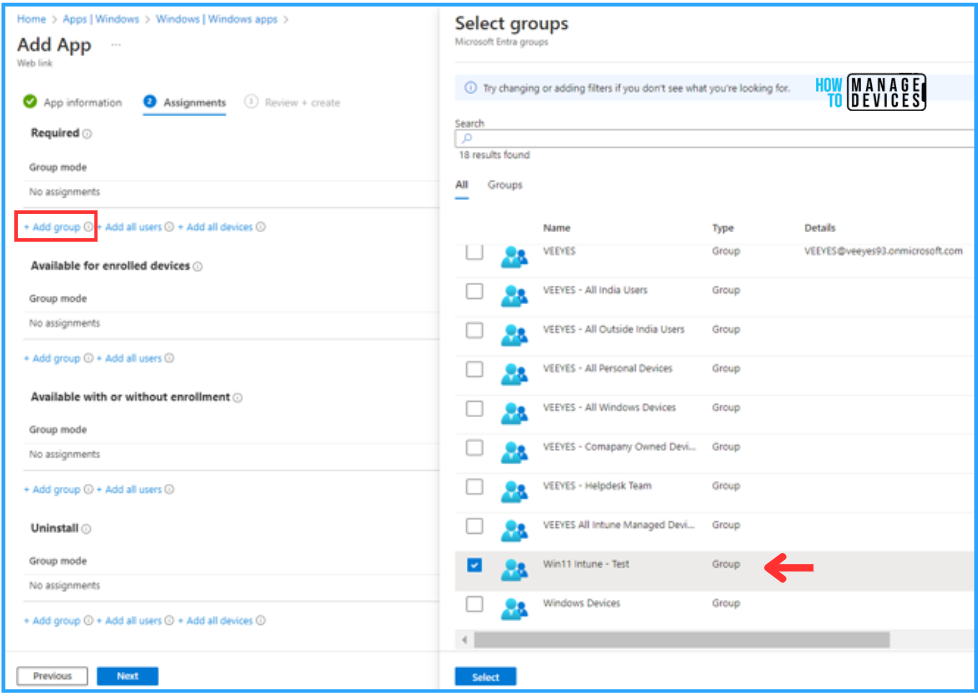
Task: Click Home breadcrumb link
Action: (x=31, y=19)
